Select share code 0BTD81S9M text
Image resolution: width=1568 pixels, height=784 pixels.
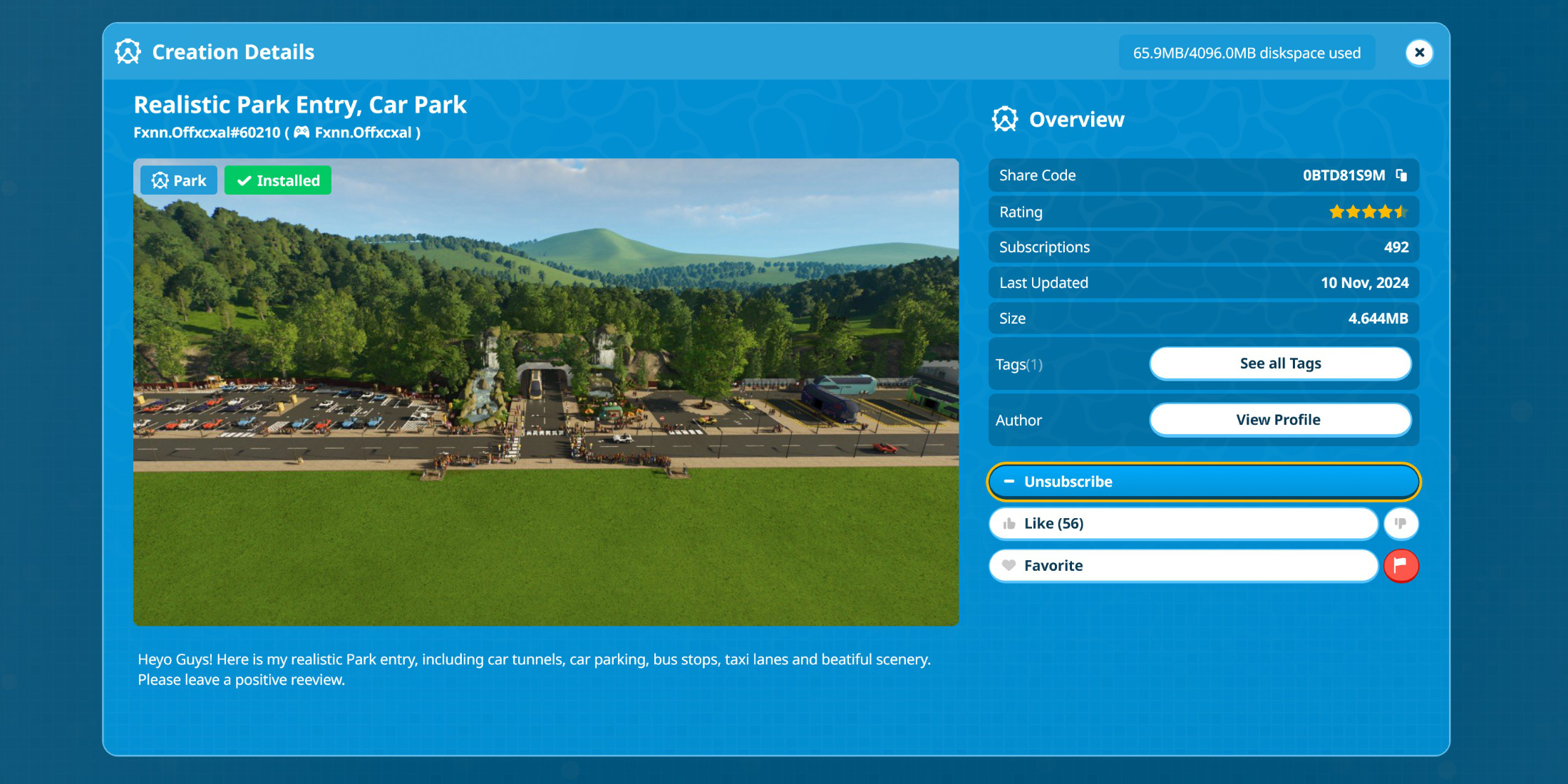tap(1343, 175)
